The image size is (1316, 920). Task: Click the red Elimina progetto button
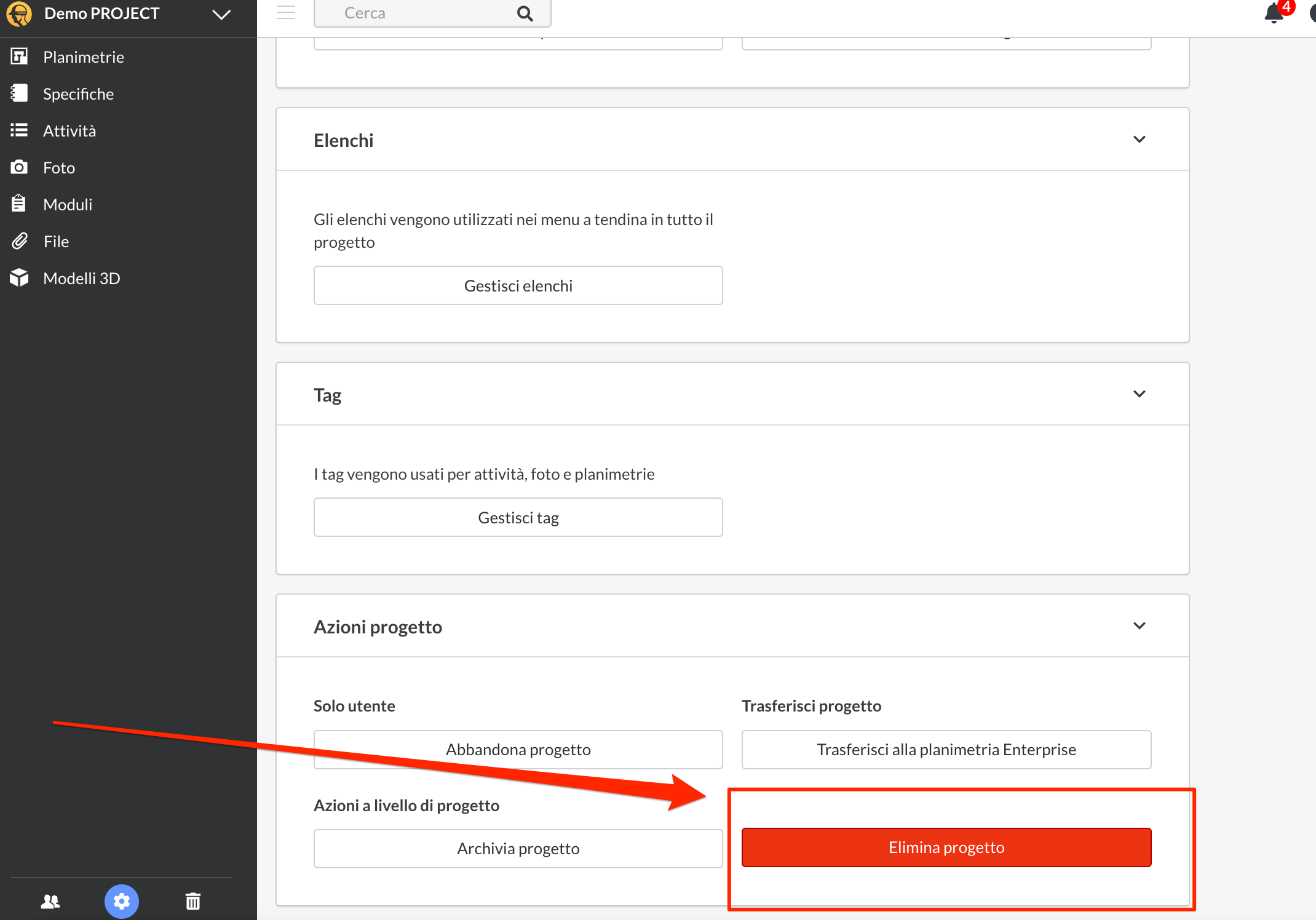click(x=946, y=847)
